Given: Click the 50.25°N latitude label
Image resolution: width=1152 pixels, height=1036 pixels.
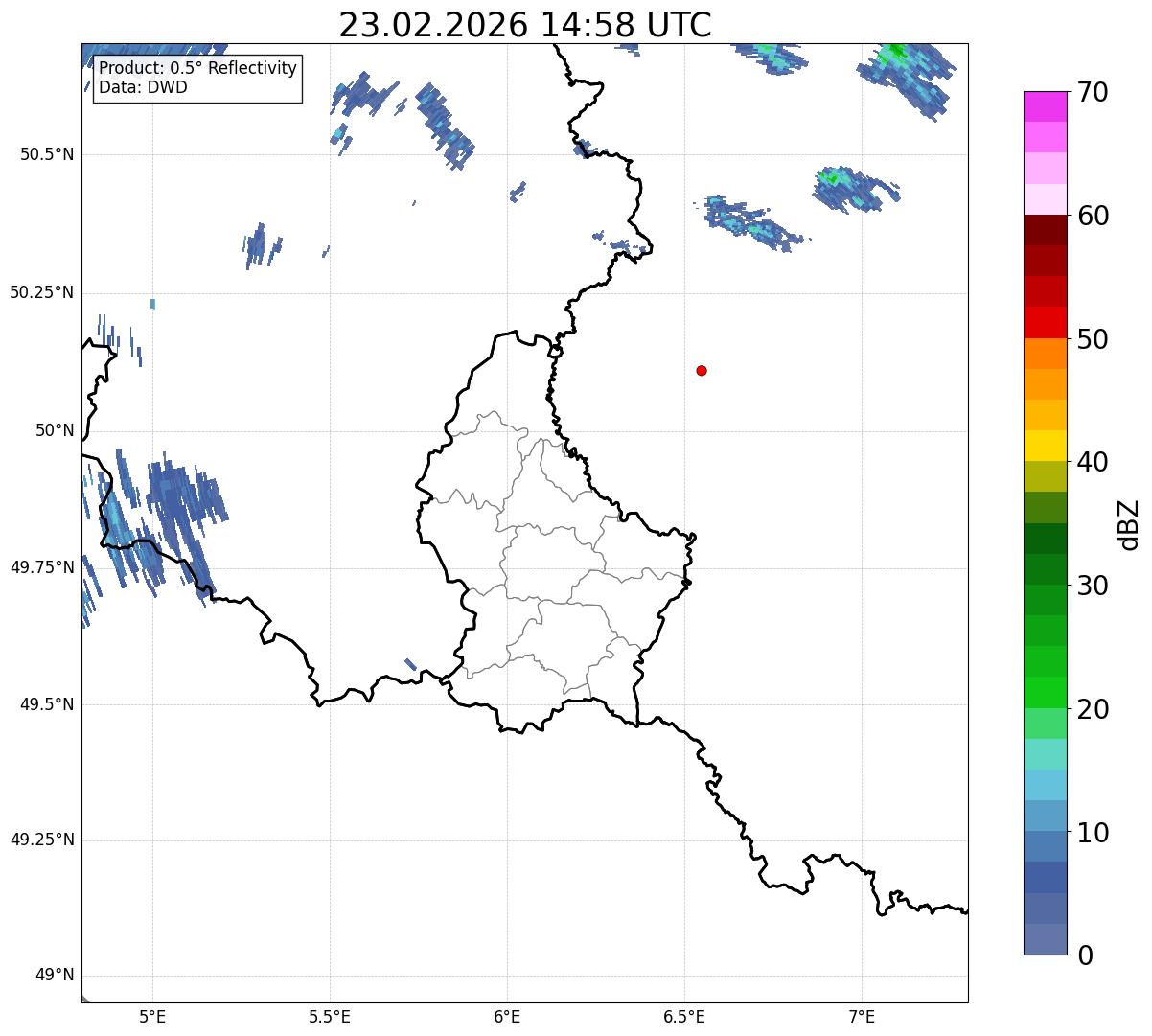Looking at the screenshot, I should coord(41,293).
